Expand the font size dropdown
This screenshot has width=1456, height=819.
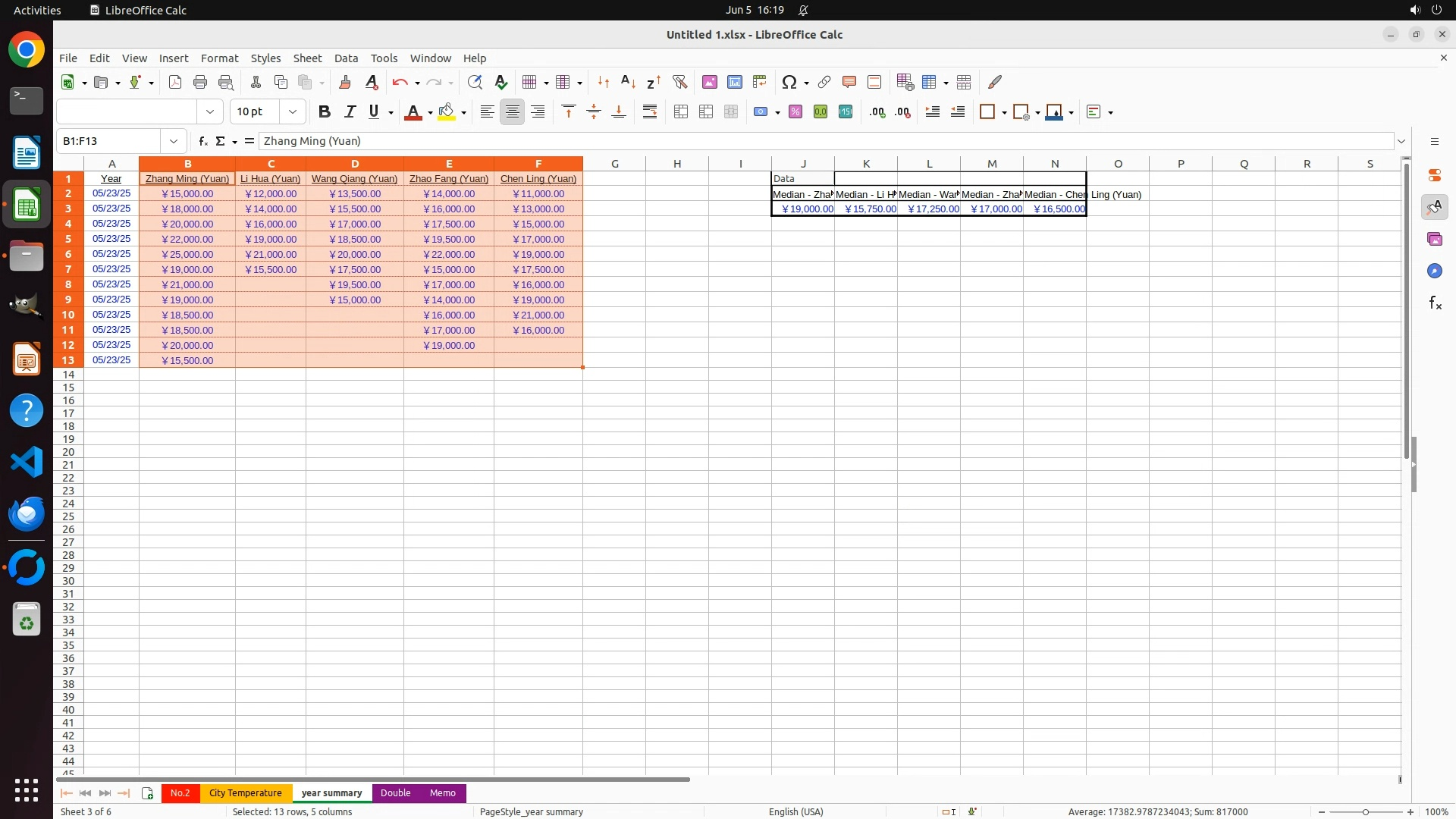coord(293,112)
